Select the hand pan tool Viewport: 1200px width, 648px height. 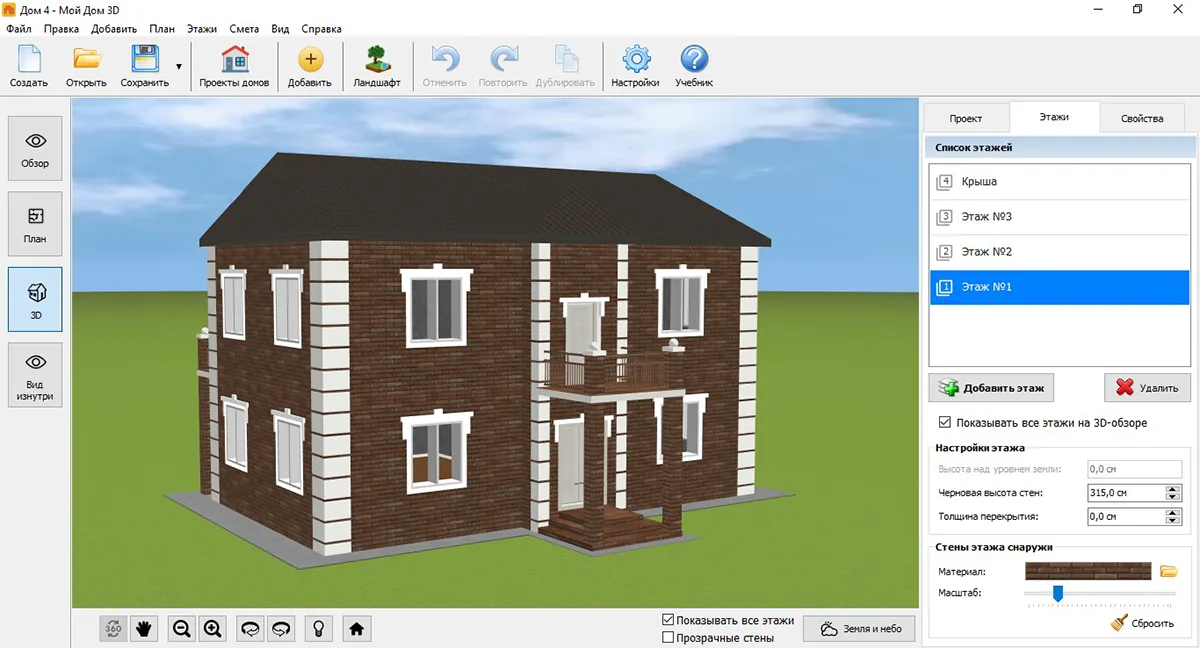tap(145, 628)
